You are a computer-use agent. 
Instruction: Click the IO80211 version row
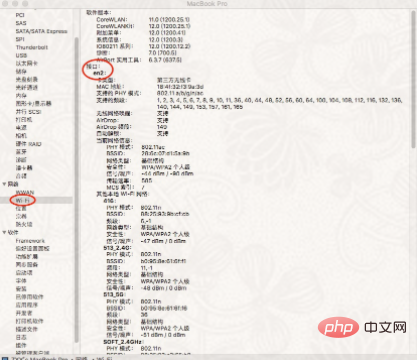click(x=143, y=46)
